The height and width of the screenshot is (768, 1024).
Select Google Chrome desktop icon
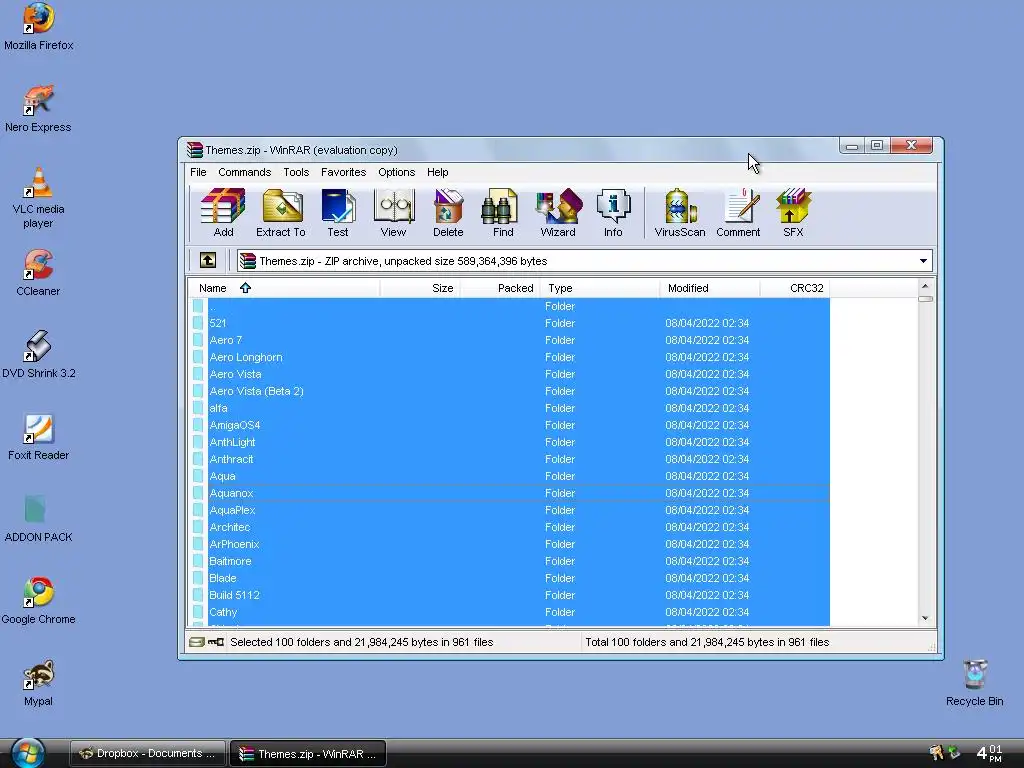click(x=38, y=601)
